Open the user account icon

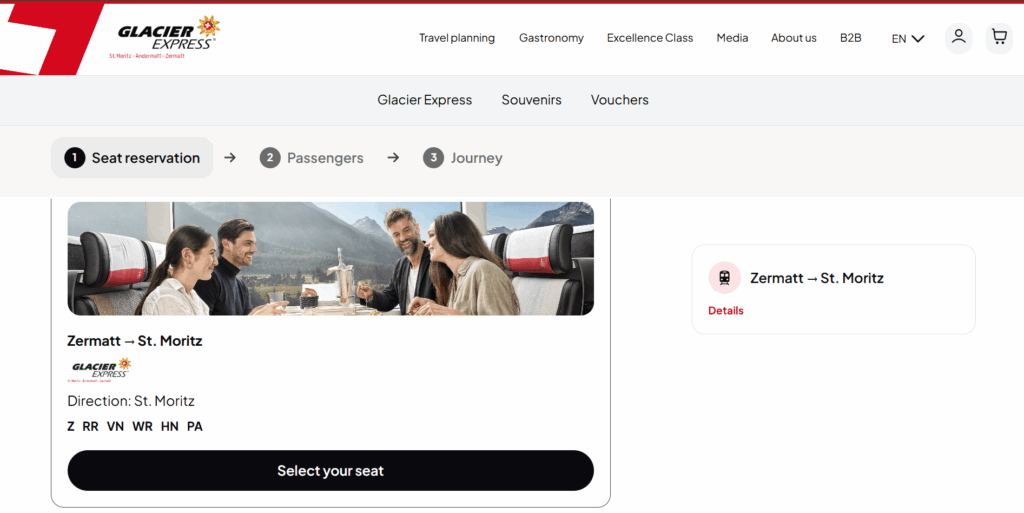[x=958, y=38]
